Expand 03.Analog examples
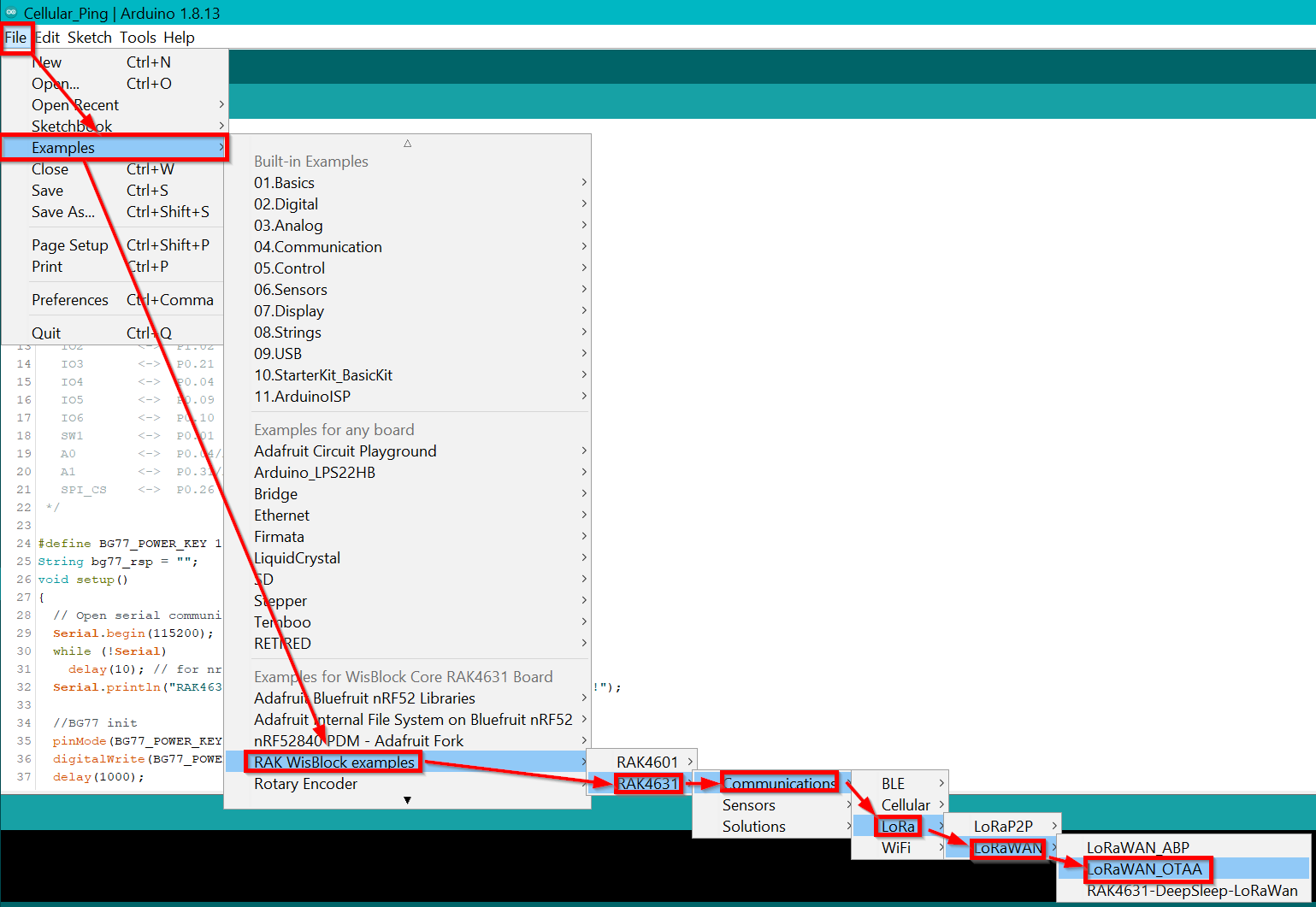Image resolution: width=1316 pixels, height=907 pixels. click(408, 226)
